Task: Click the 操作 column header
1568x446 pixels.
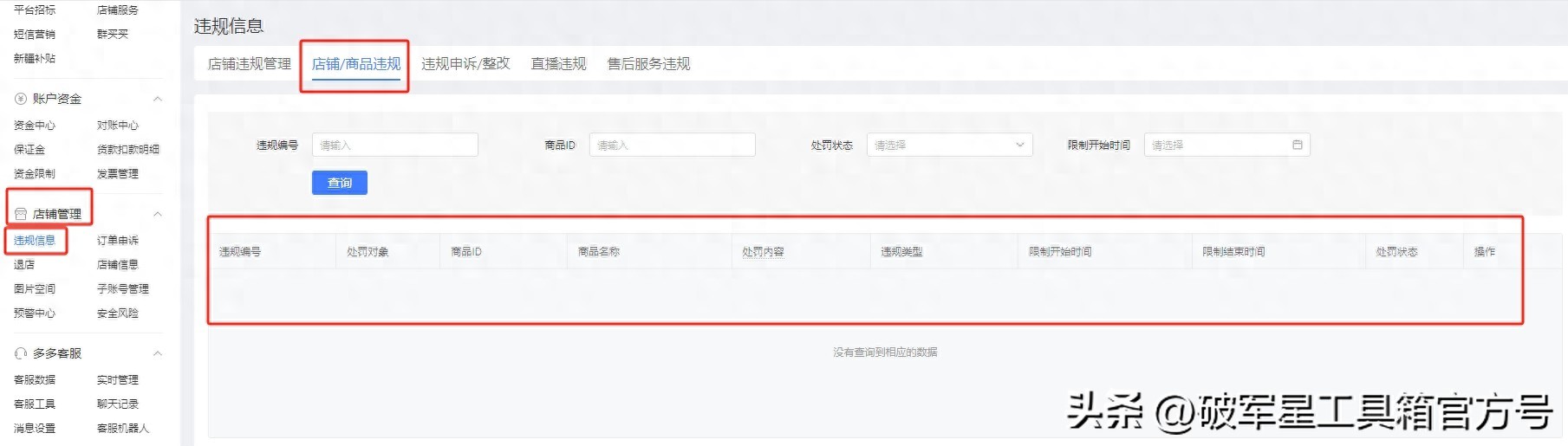Action: coord(1485,252)
